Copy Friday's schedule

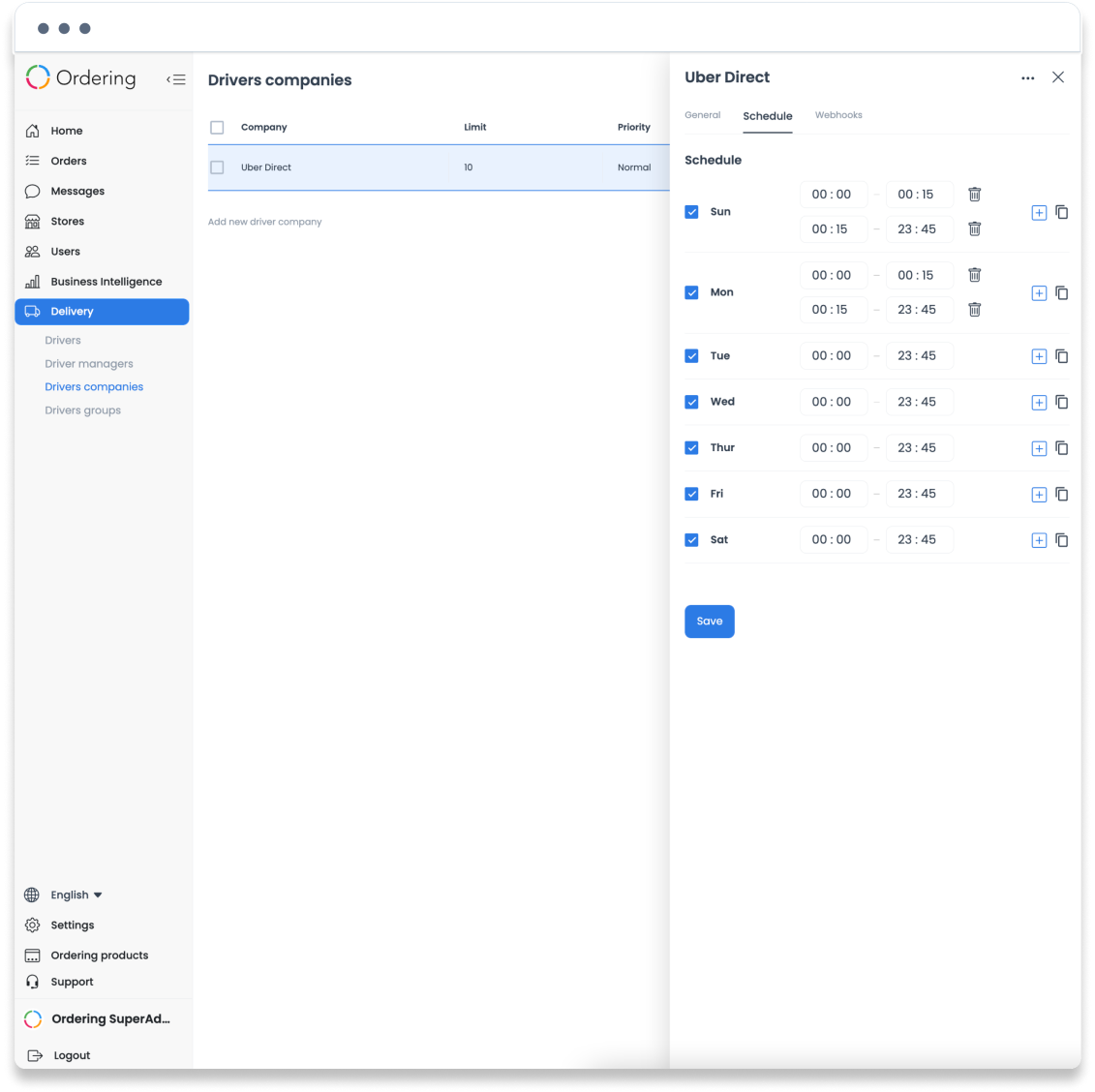(1061, 495)
